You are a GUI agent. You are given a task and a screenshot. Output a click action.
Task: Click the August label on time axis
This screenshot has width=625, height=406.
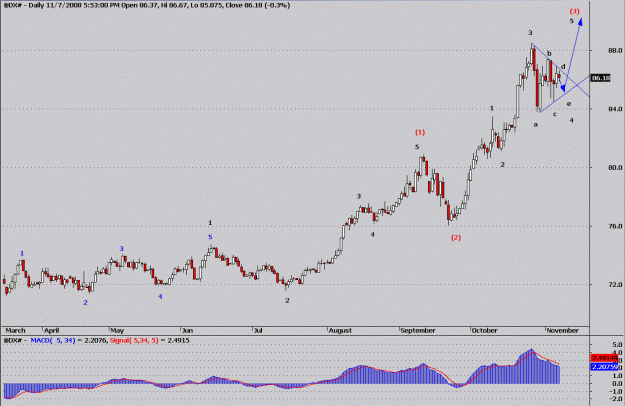click(x=340, y=330)
